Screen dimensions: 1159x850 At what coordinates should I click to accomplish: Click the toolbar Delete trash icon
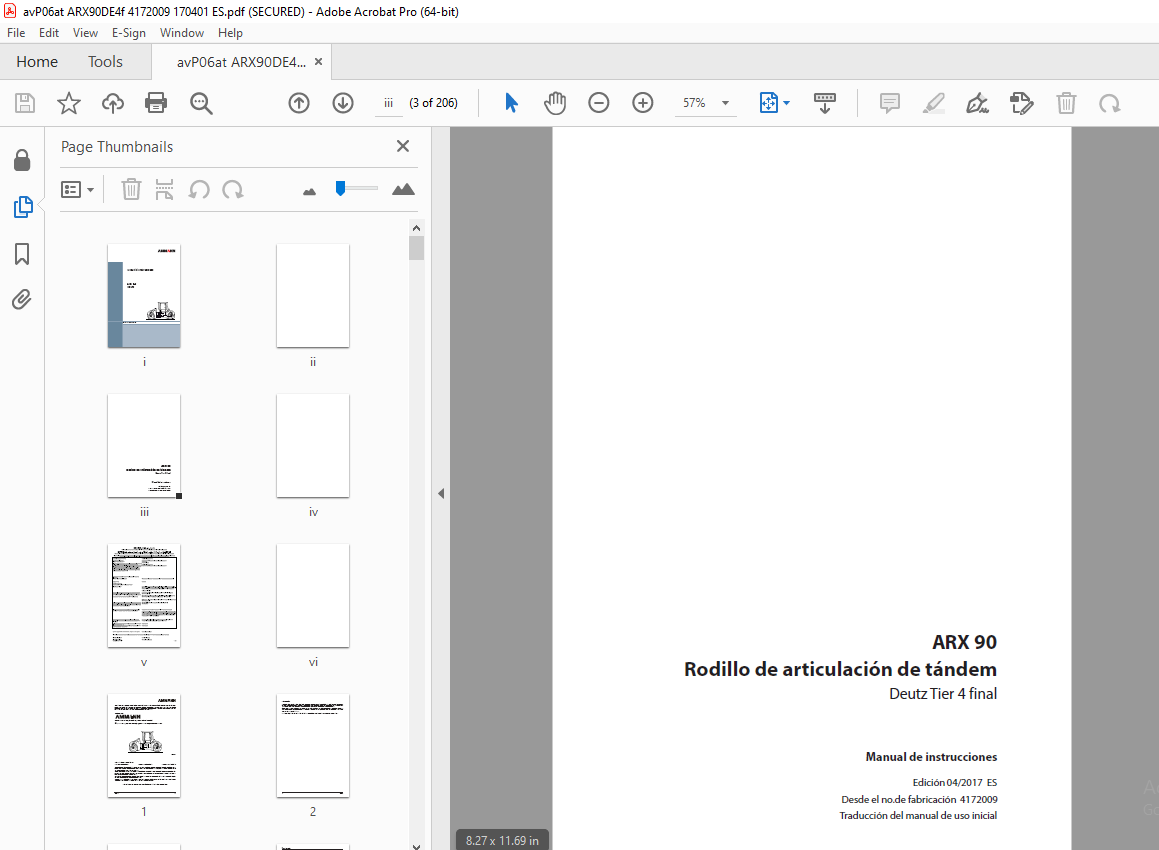(1066, 103)
